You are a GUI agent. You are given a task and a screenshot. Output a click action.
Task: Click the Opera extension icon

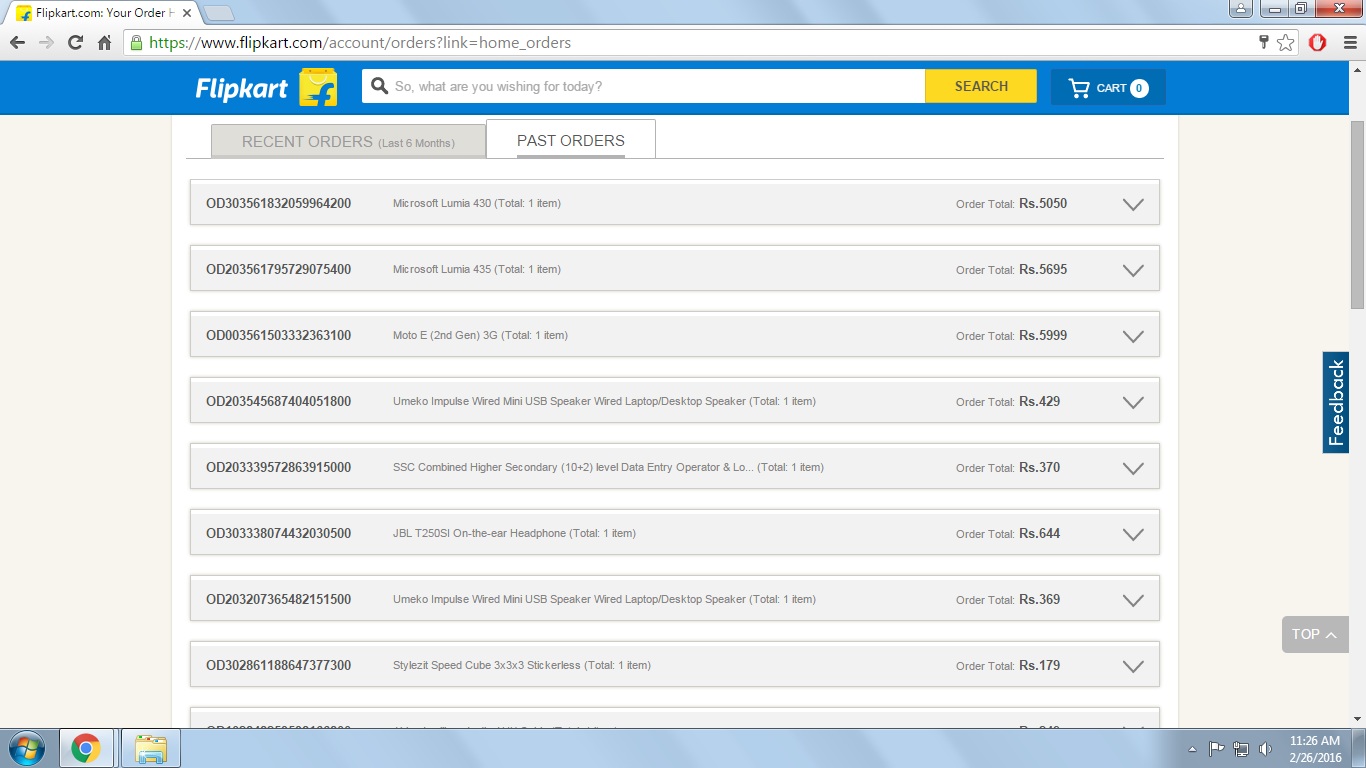click(1317, 43)
